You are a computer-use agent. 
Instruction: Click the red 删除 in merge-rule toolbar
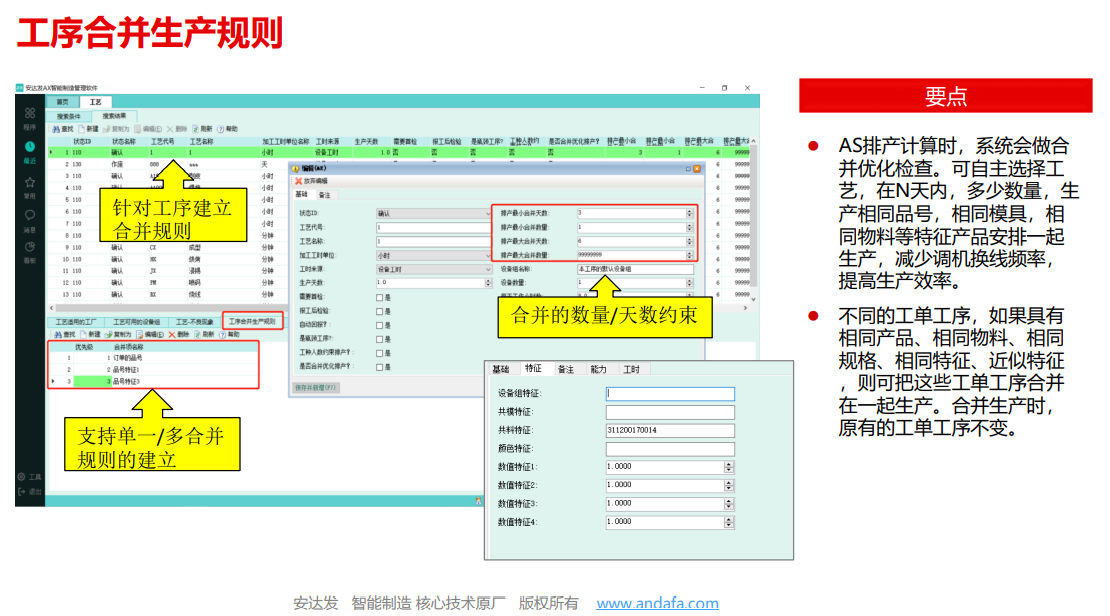point(178,334)
